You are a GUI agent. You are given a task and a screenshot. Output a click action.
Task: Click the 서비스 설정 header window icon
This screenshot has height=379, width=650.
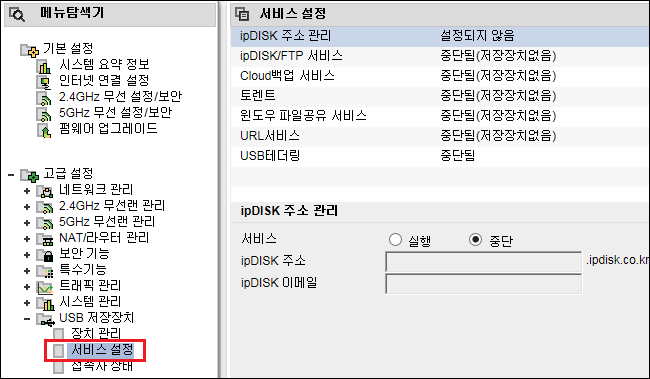pos(243,14)
